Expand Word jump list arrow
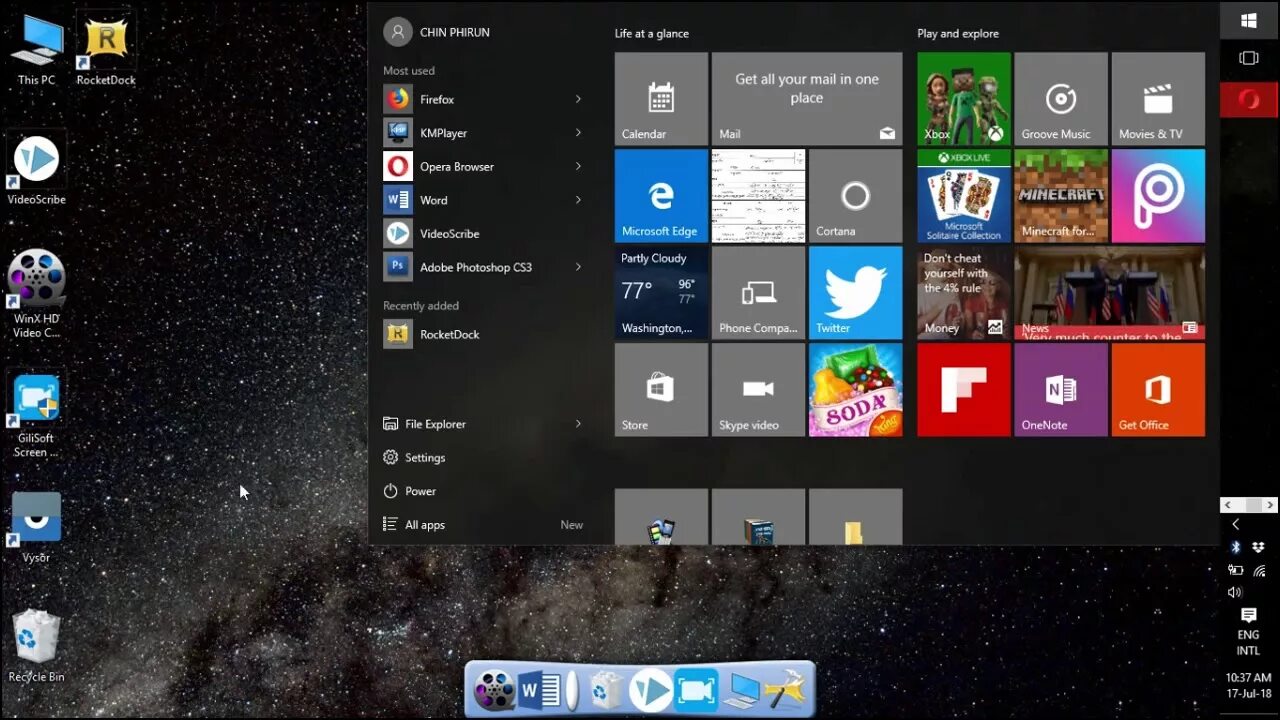This screenshot has height=720, width=1280. 578,200
